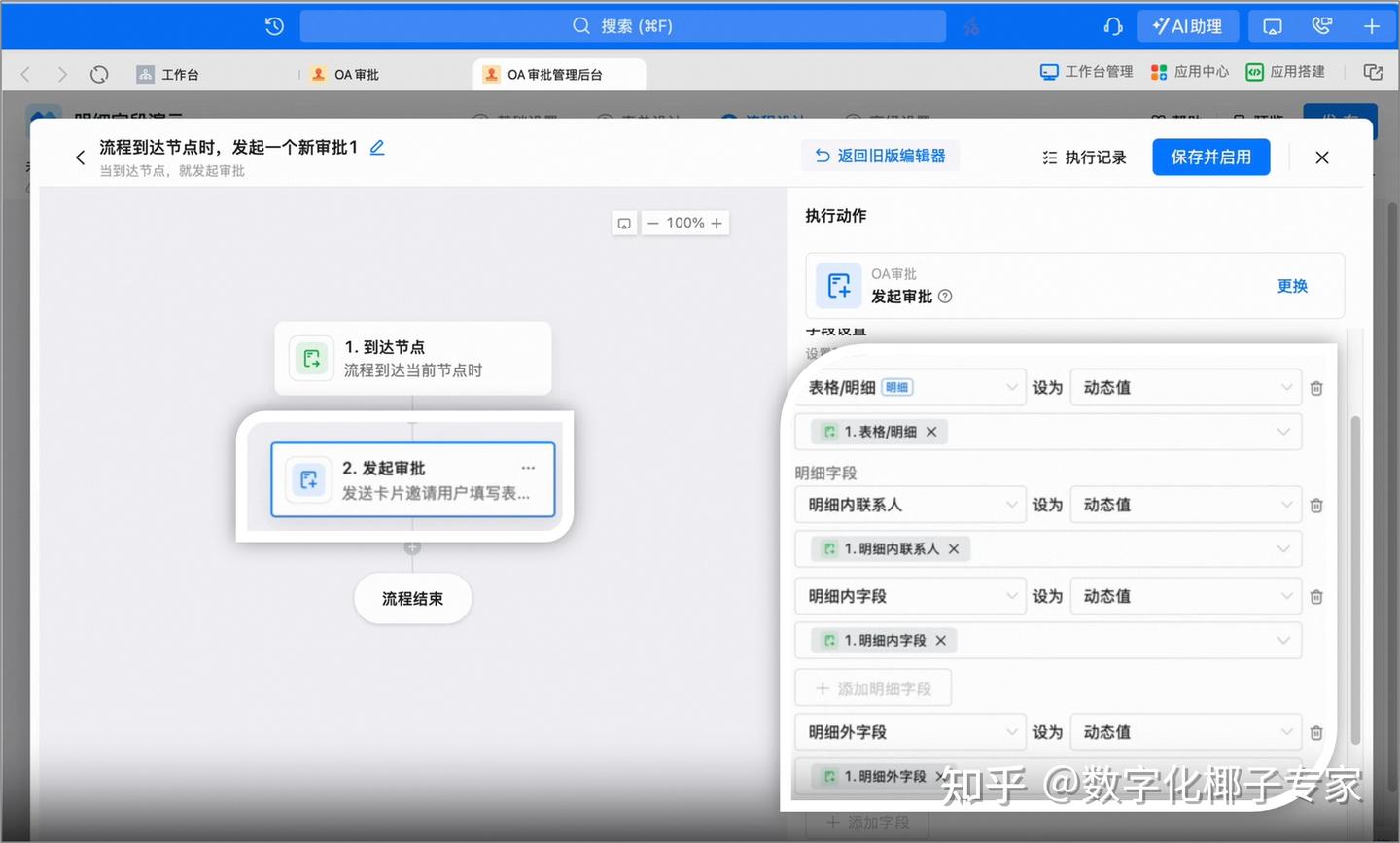Image resolution: width=1400 pixels, height=843 pixels.
Task: Close the flow editor dialog with X
Action: coord(1322,158)
